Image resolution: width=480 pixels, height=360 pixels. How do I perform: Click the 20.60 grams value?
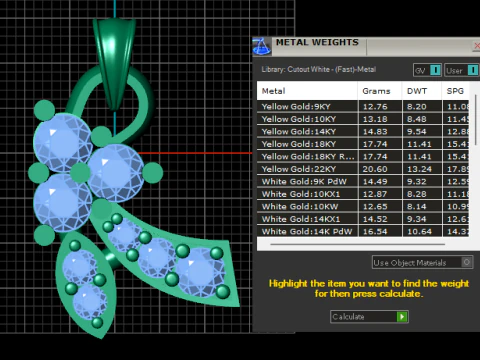coord(375,169)
